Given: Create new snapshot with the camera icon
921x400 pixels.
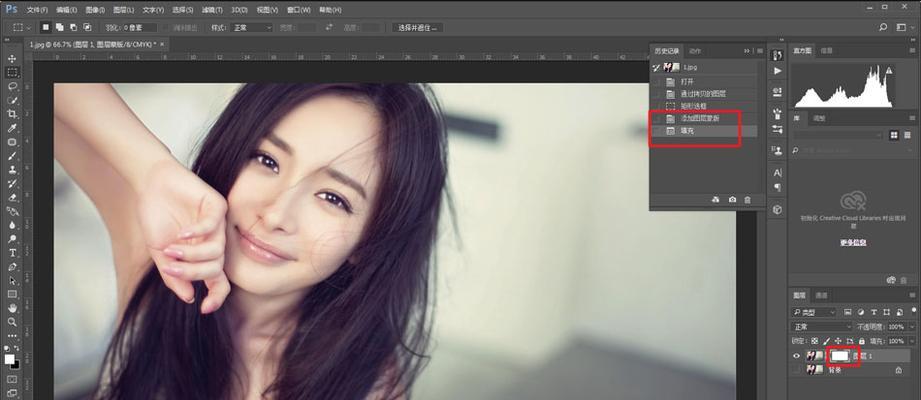Looking at the screenshot, I should click(732, 200).
